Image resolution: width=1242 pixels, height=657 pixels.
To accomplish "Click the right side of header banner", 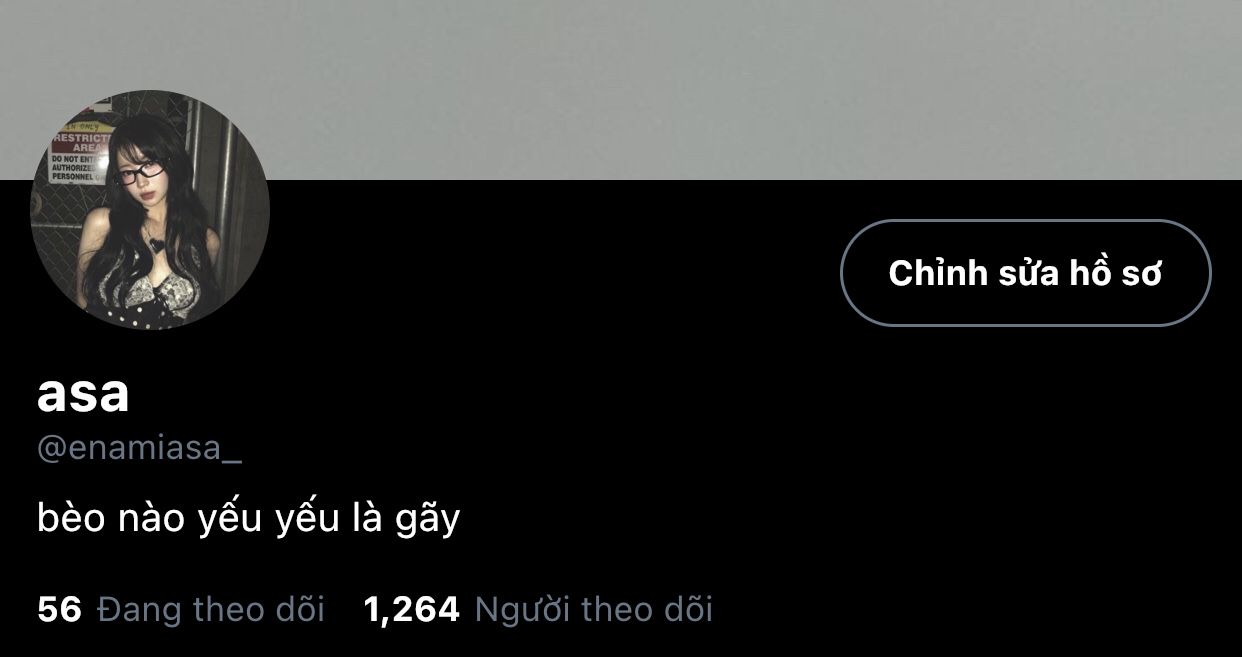I will [x=1000, y=90].
